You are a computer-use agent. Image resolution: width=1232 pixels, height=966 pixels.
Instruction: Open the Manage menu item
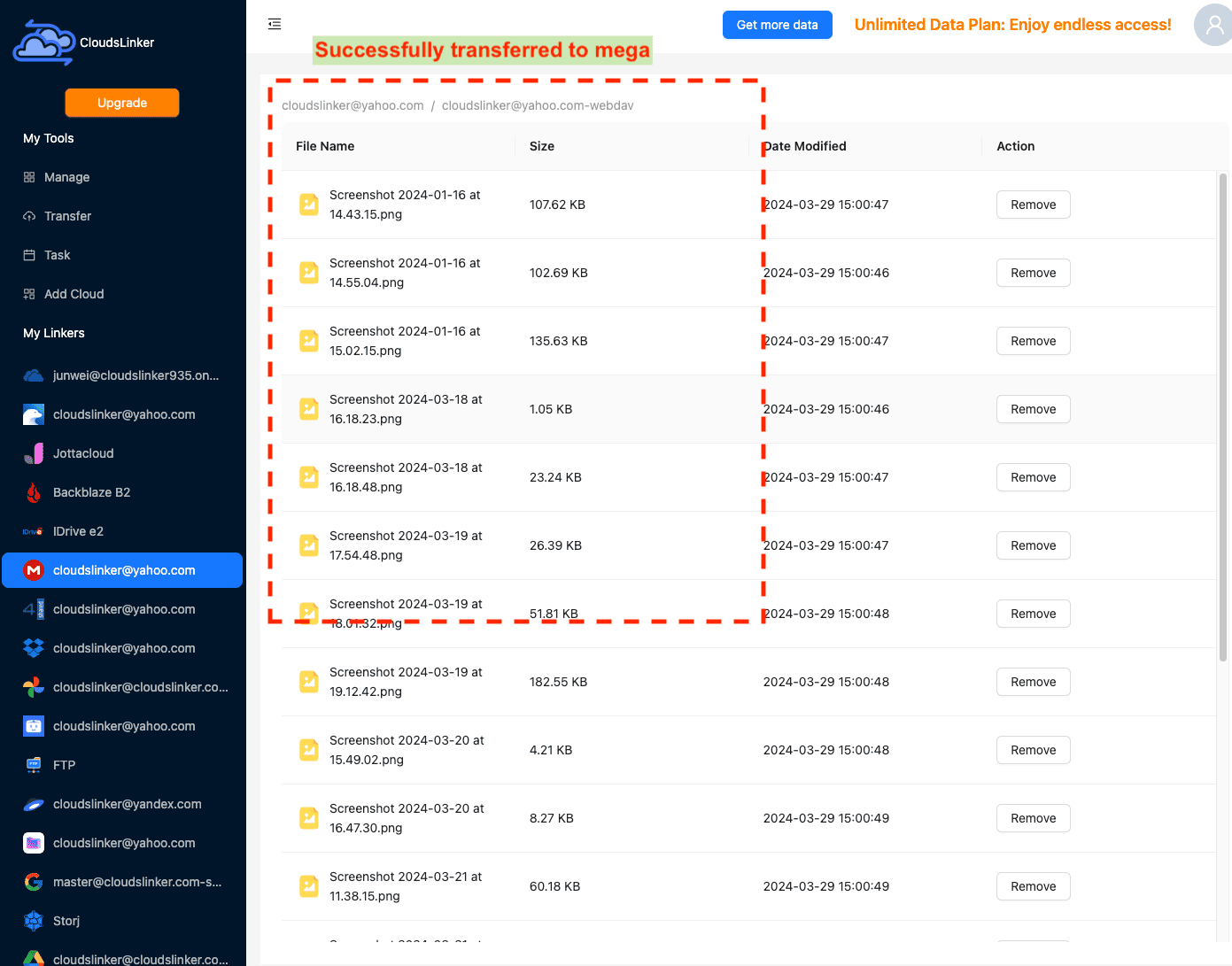(122, 177)
